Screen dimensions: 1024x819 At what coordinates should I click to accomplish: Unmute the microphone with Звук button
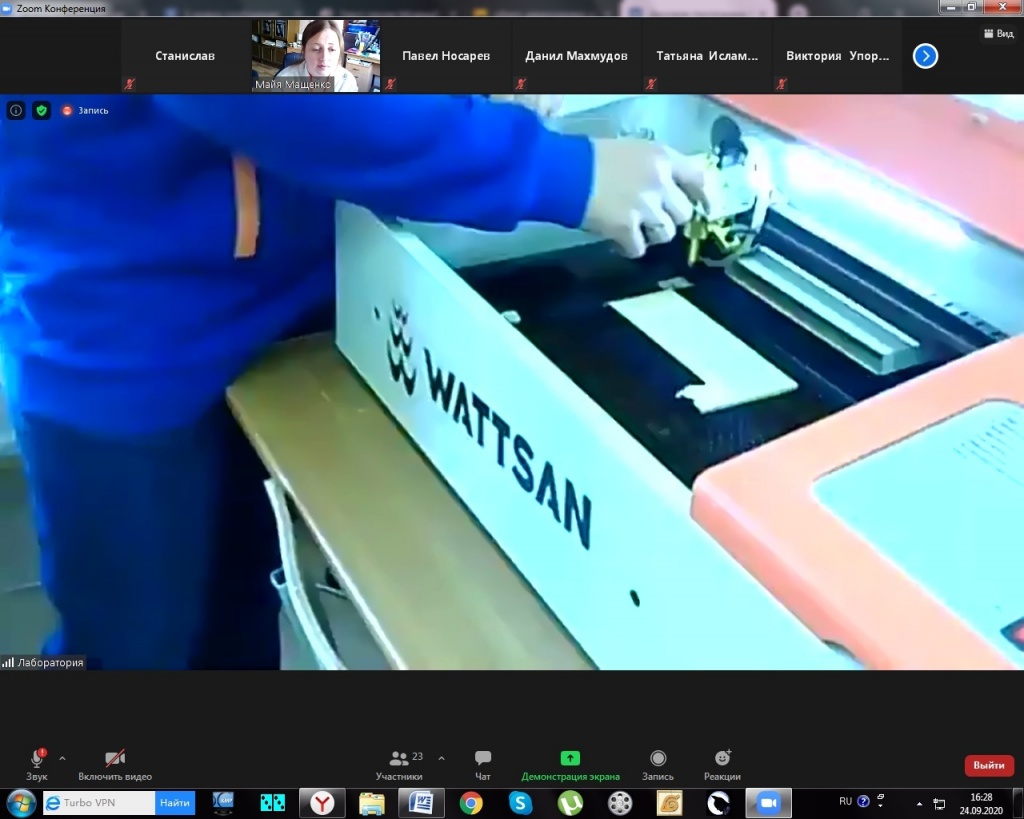pos(37,760)
